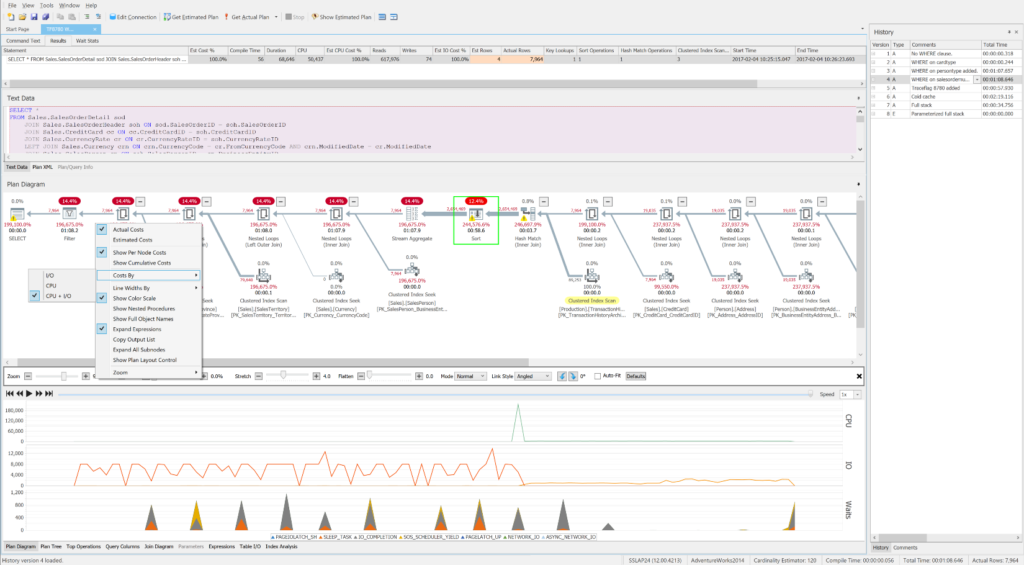Click the Edit Connection button
Viewport: 1024px width, 565px height.
point(133,17)
